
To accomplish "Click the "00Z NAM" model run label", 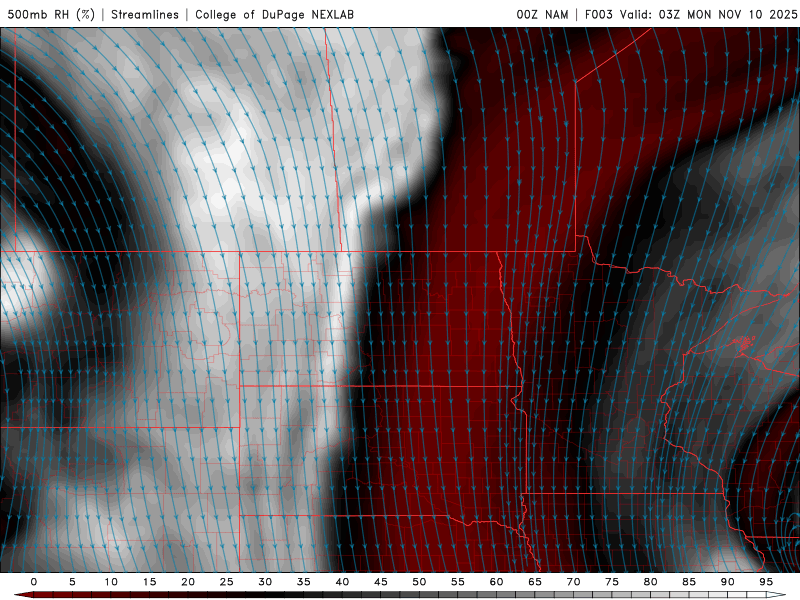I will pos(542,14).
